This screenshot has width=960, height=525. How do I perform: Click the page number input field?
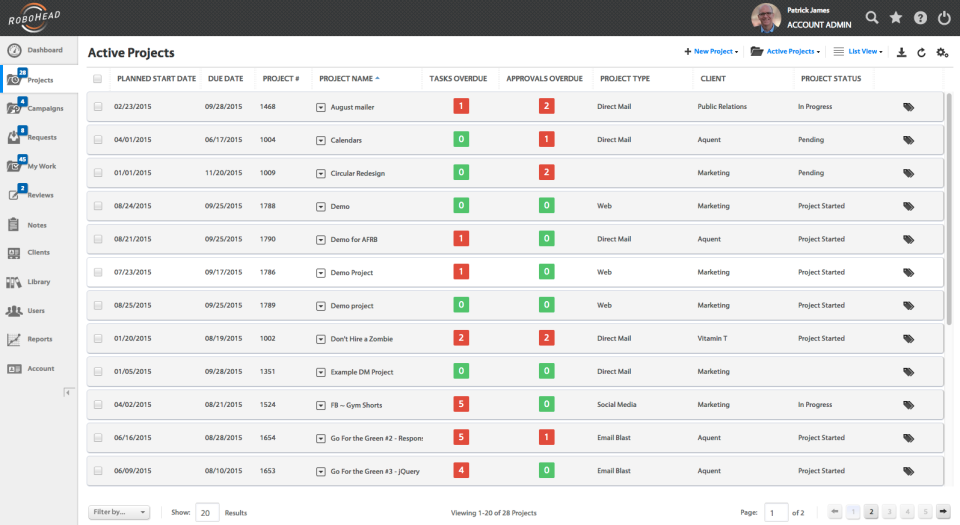tap(776, 512)
